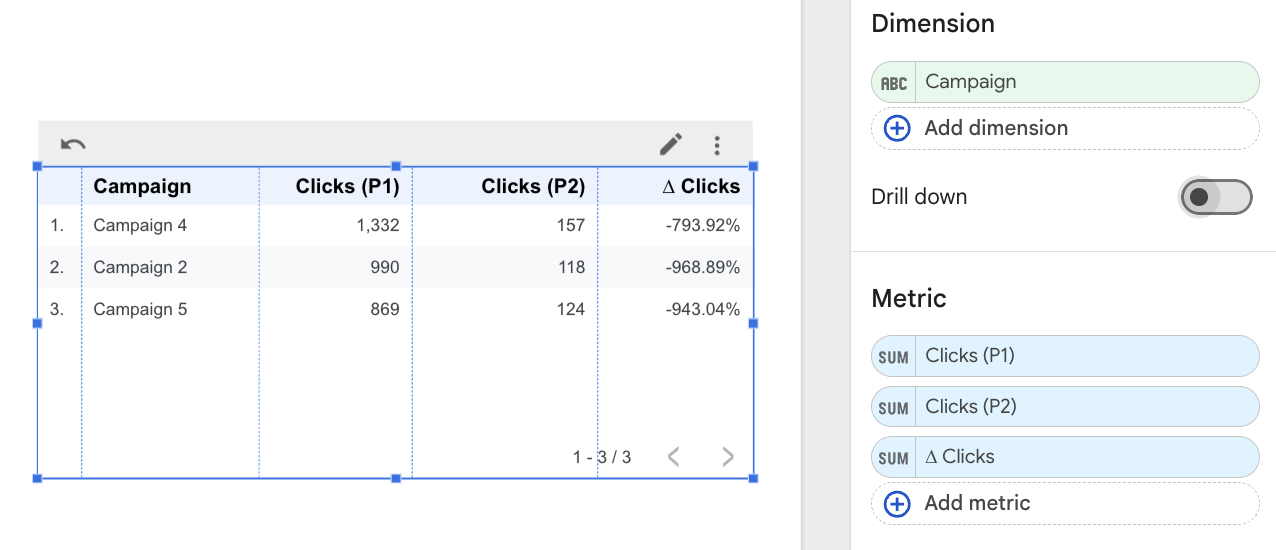Click the Dimension section heading
The width and height of the screenshot is (1276, 550).
point(933,23)
